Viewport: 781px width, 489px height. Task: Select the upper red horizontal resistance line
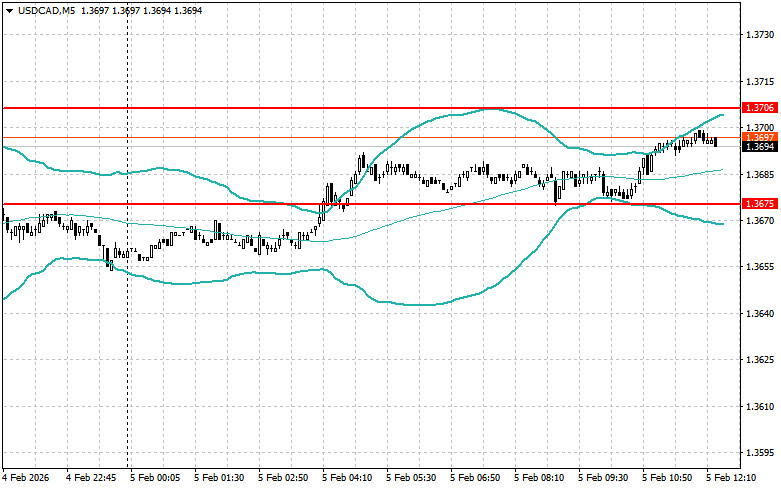(x=371, y=108)
